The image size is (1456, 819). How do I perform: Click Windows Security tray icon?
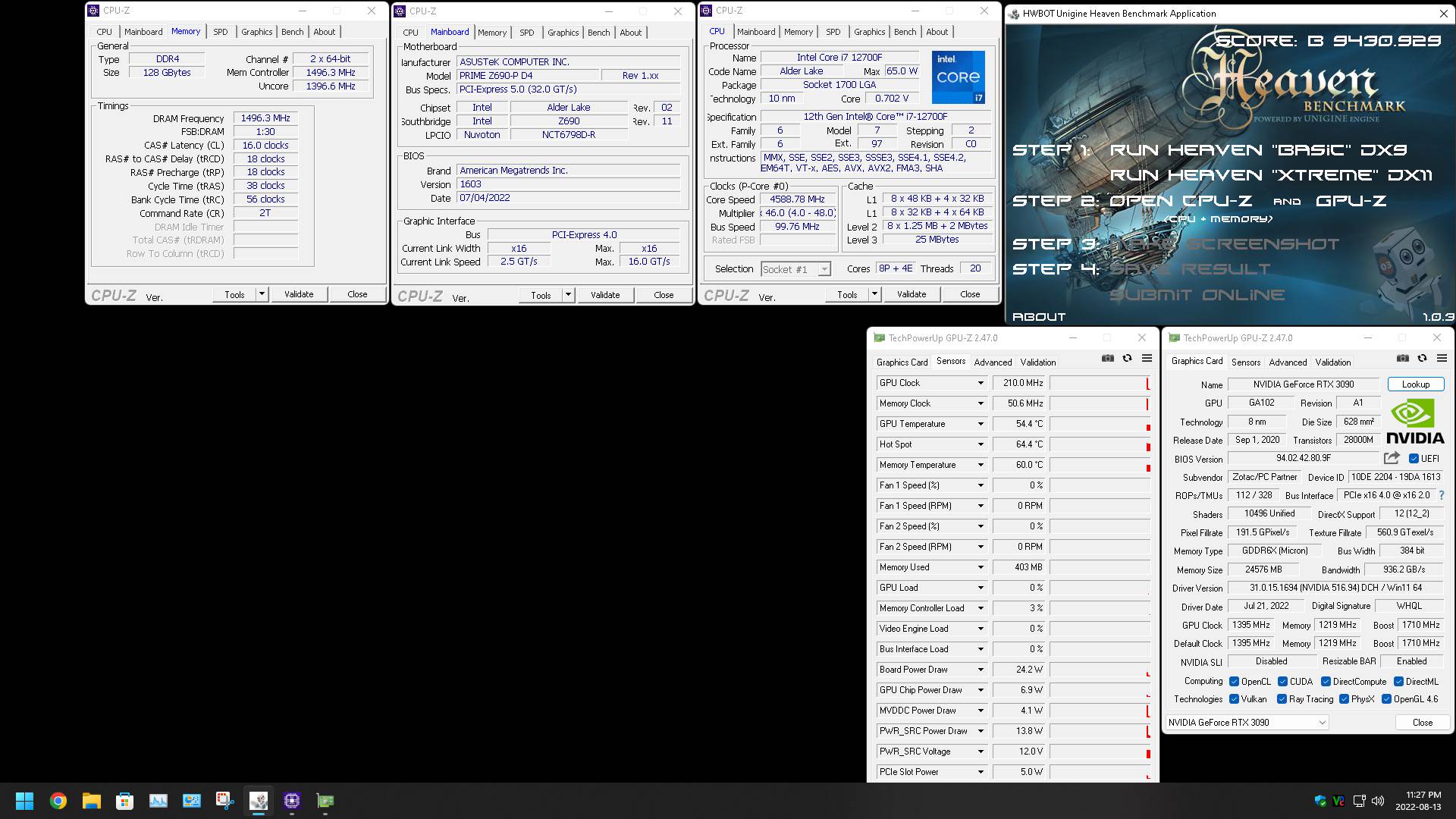[x=1320, y=801]
